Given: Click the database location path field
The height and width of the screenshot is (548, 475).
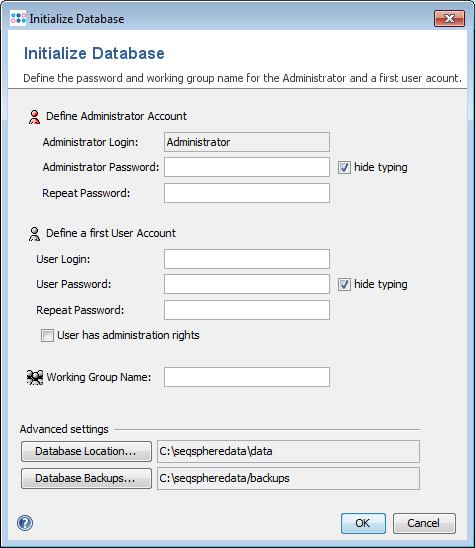Looking at the screenshot, I should [x=288, y=451].
